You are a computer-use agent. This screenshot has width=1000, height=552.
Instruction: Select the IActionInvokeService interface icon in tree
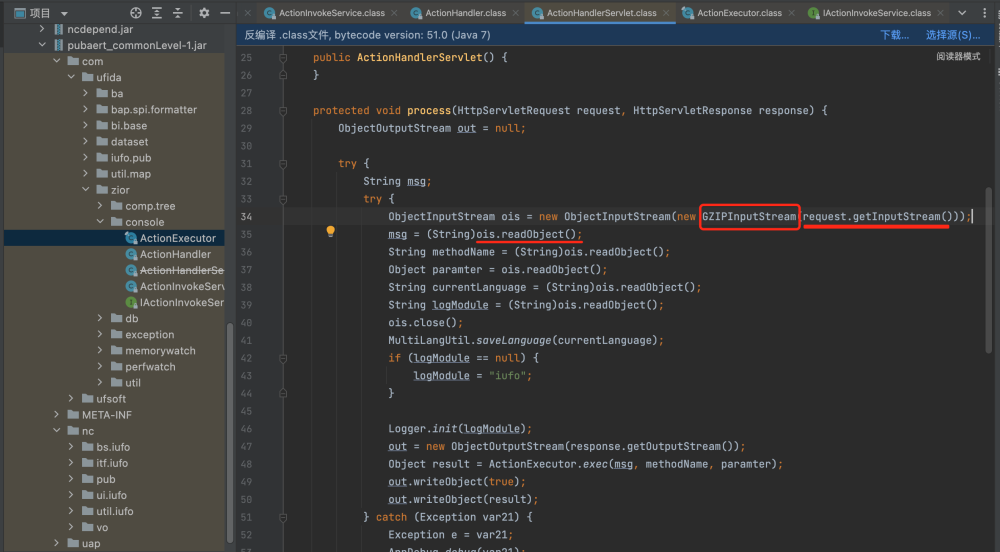coord(131,302)
